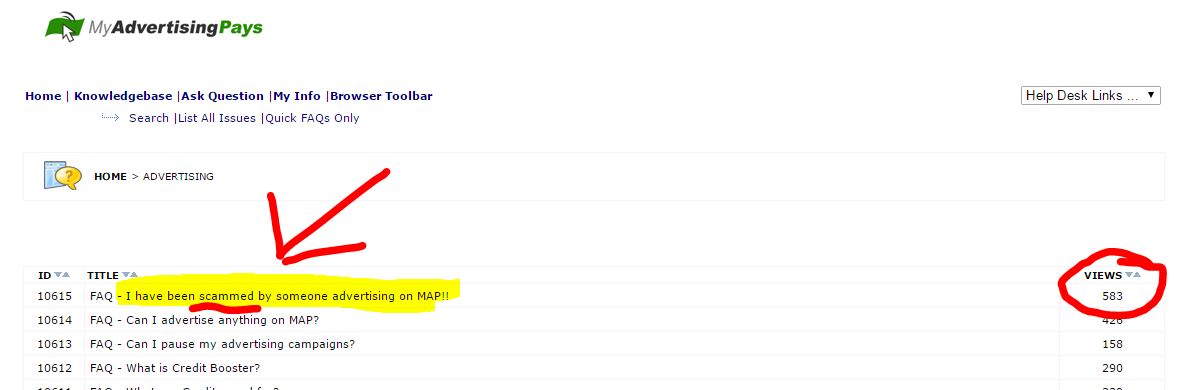
Task: Choose List All Issues link
Action: pos(217,118)
